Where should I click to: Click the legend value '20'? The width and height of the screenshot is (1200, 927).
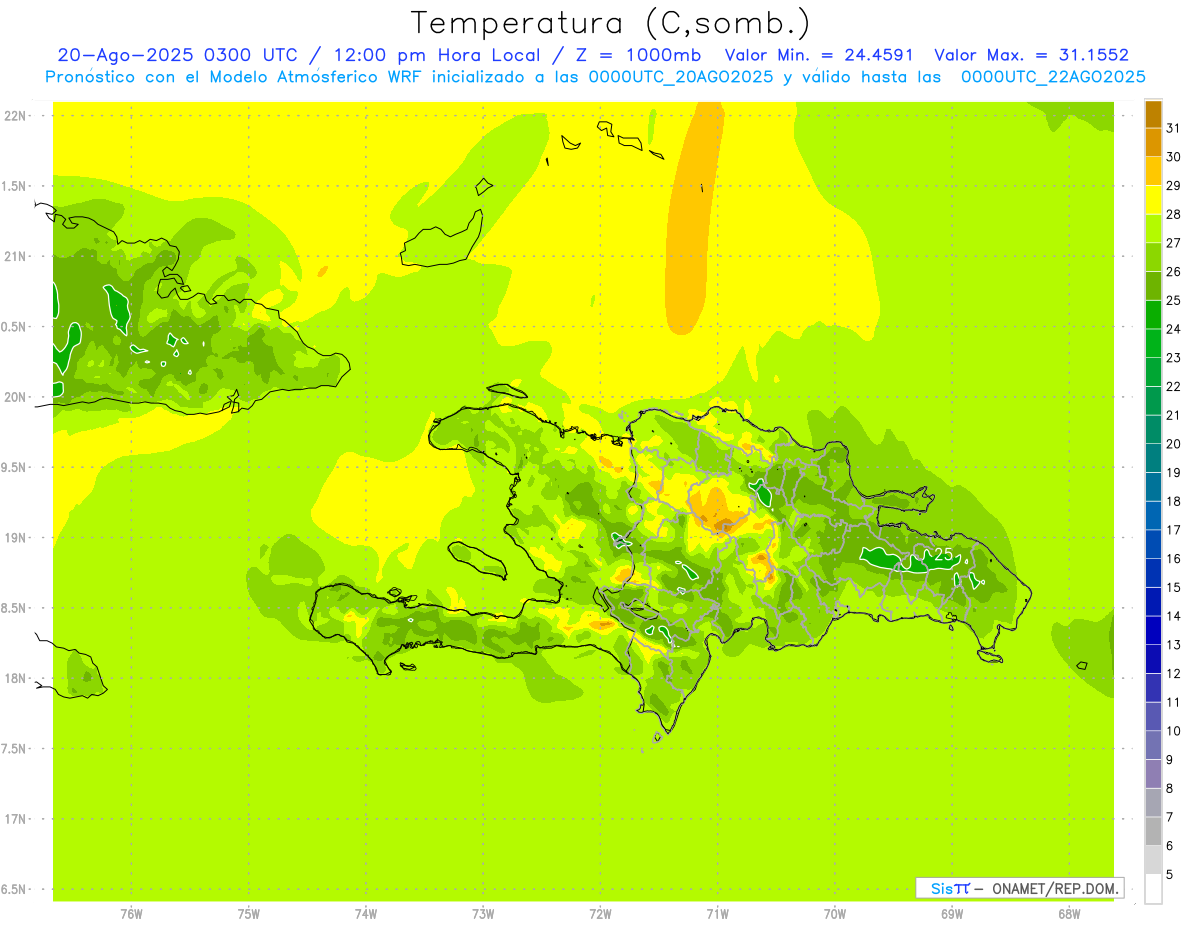tap(1174, 444)
